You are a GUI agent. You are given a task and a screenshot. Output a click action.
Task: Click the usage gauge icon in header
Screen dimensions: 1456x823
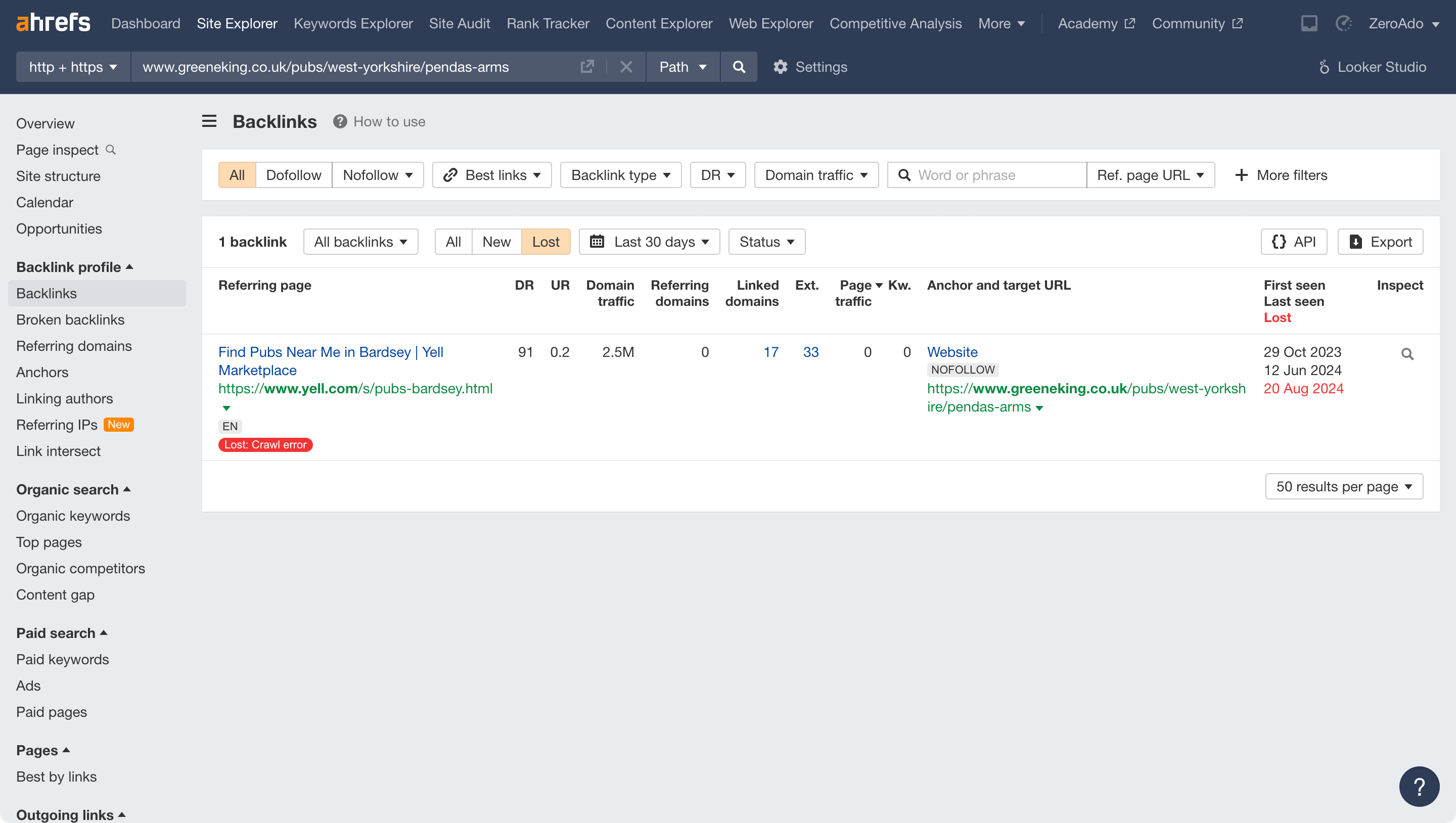tap(1344, 23)
